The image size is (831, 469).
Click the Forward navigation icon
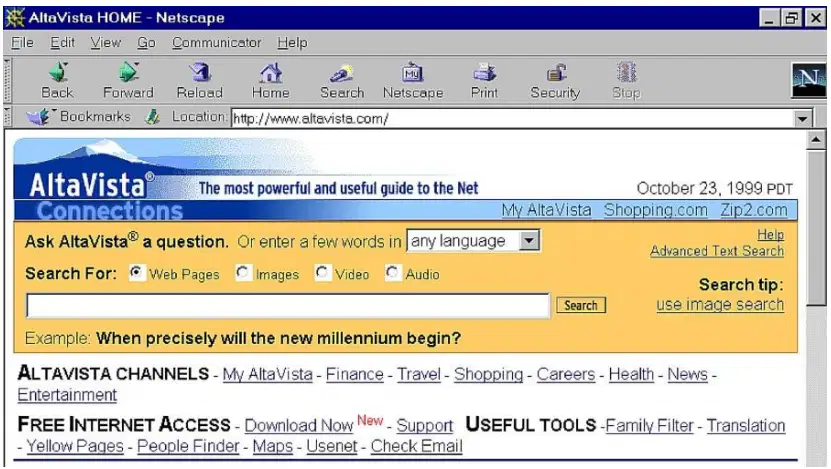[x=128, y=73]
